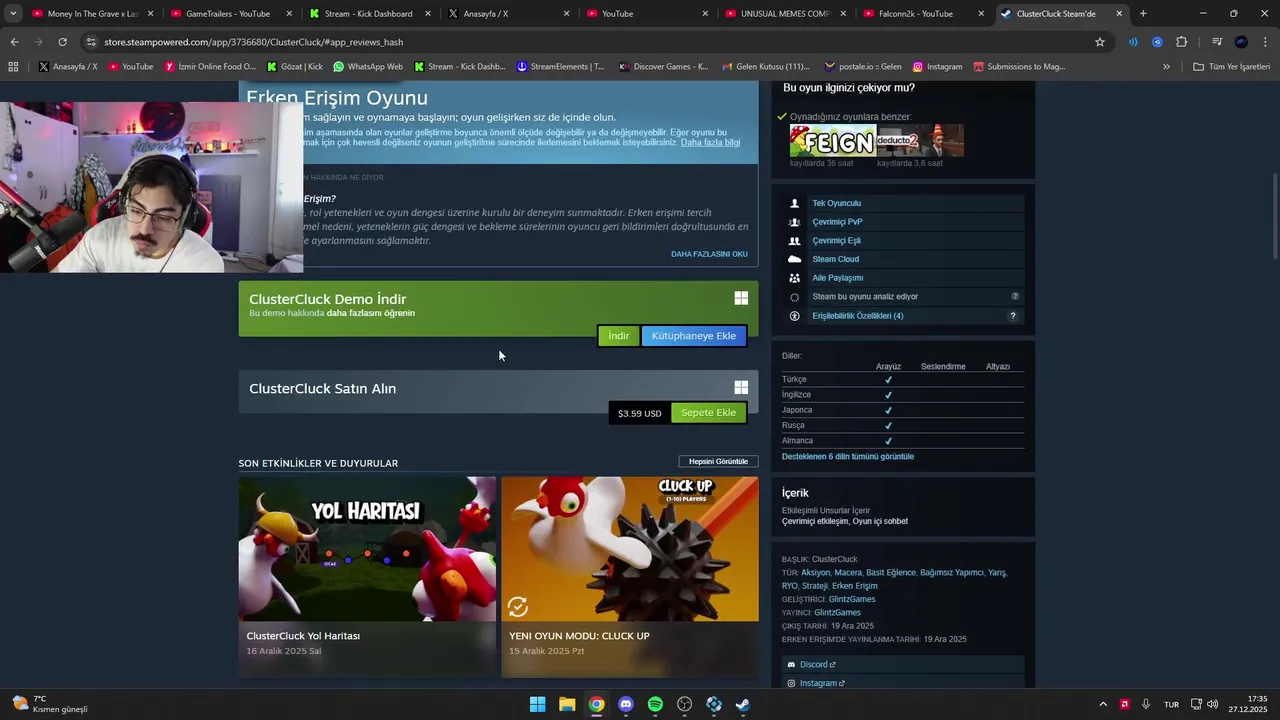Open the Instagram bookmark
This screenshot has height=720, width=1280.
(937, 67)
